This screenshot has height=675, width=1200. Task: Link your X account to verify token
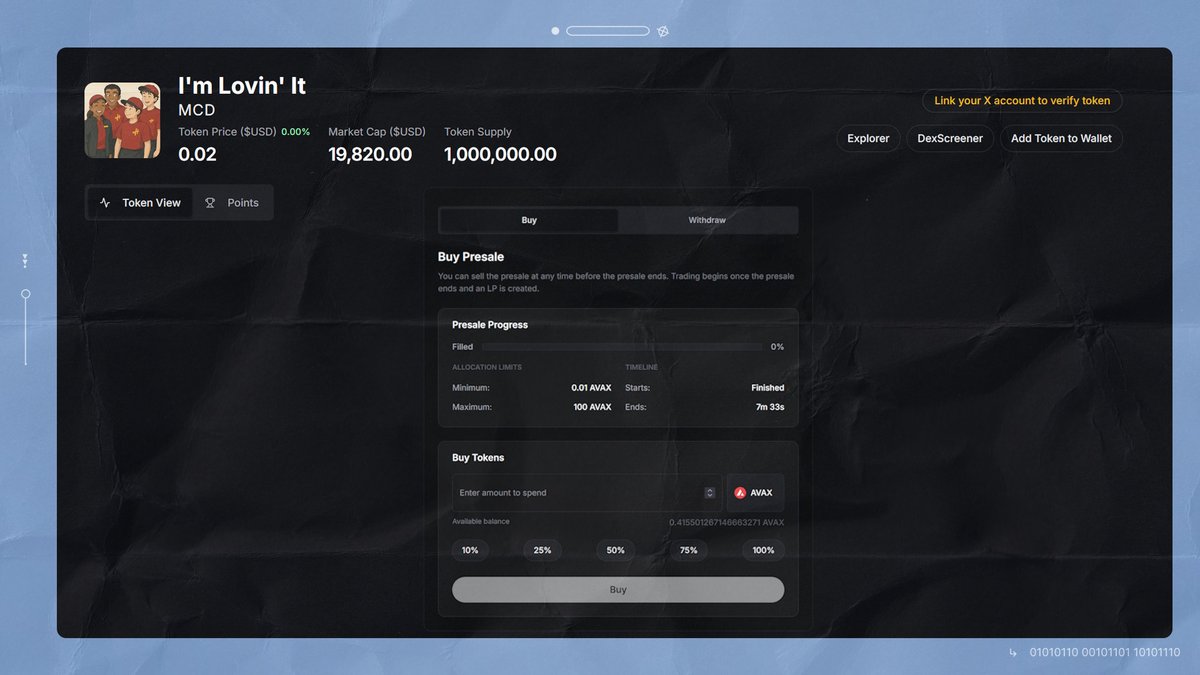[1022, 101]
